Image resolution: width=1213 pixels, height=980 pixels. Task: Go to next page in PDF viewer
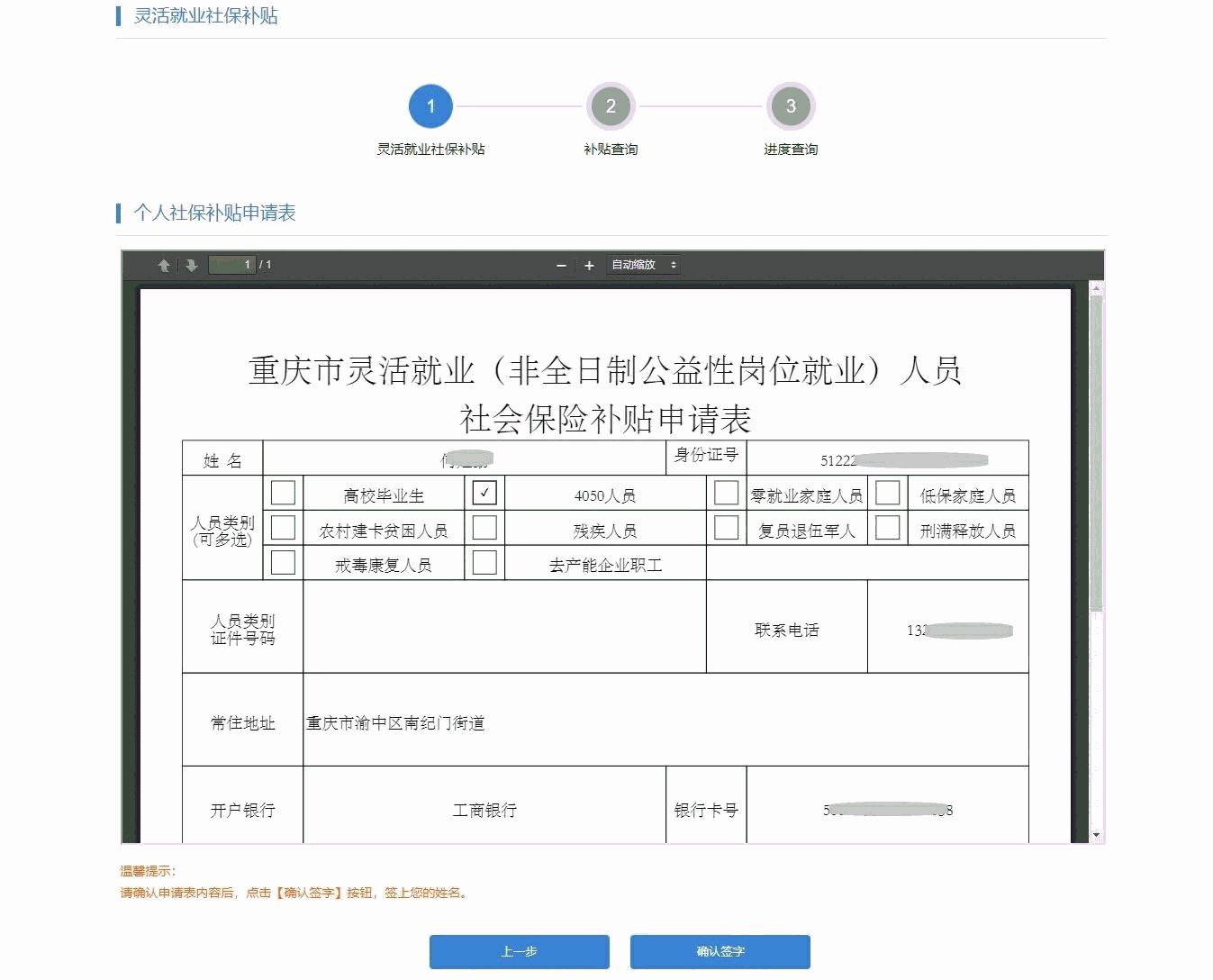click(191, 266)
